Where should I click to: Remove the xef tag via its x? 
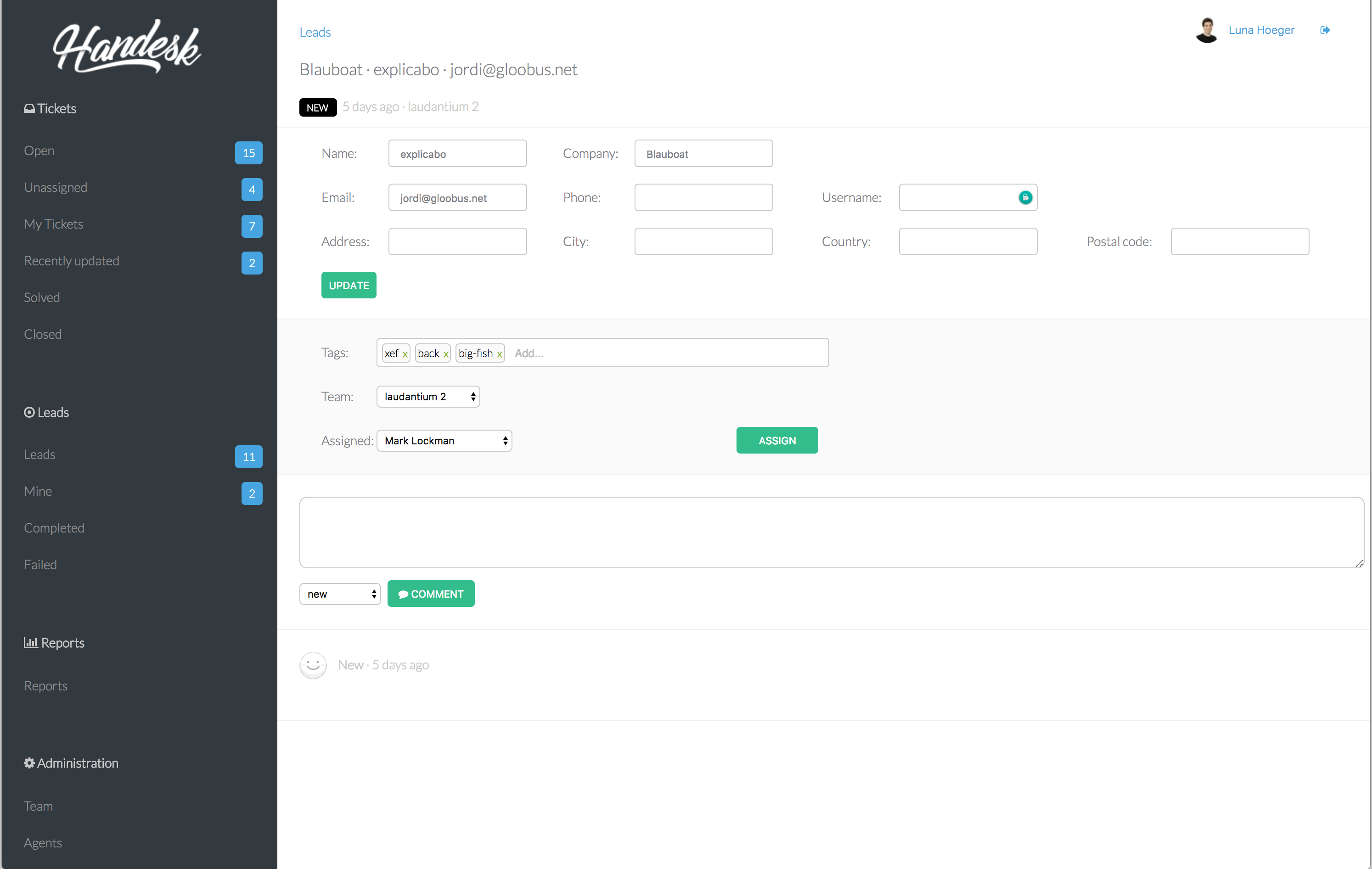coord(405,354)
